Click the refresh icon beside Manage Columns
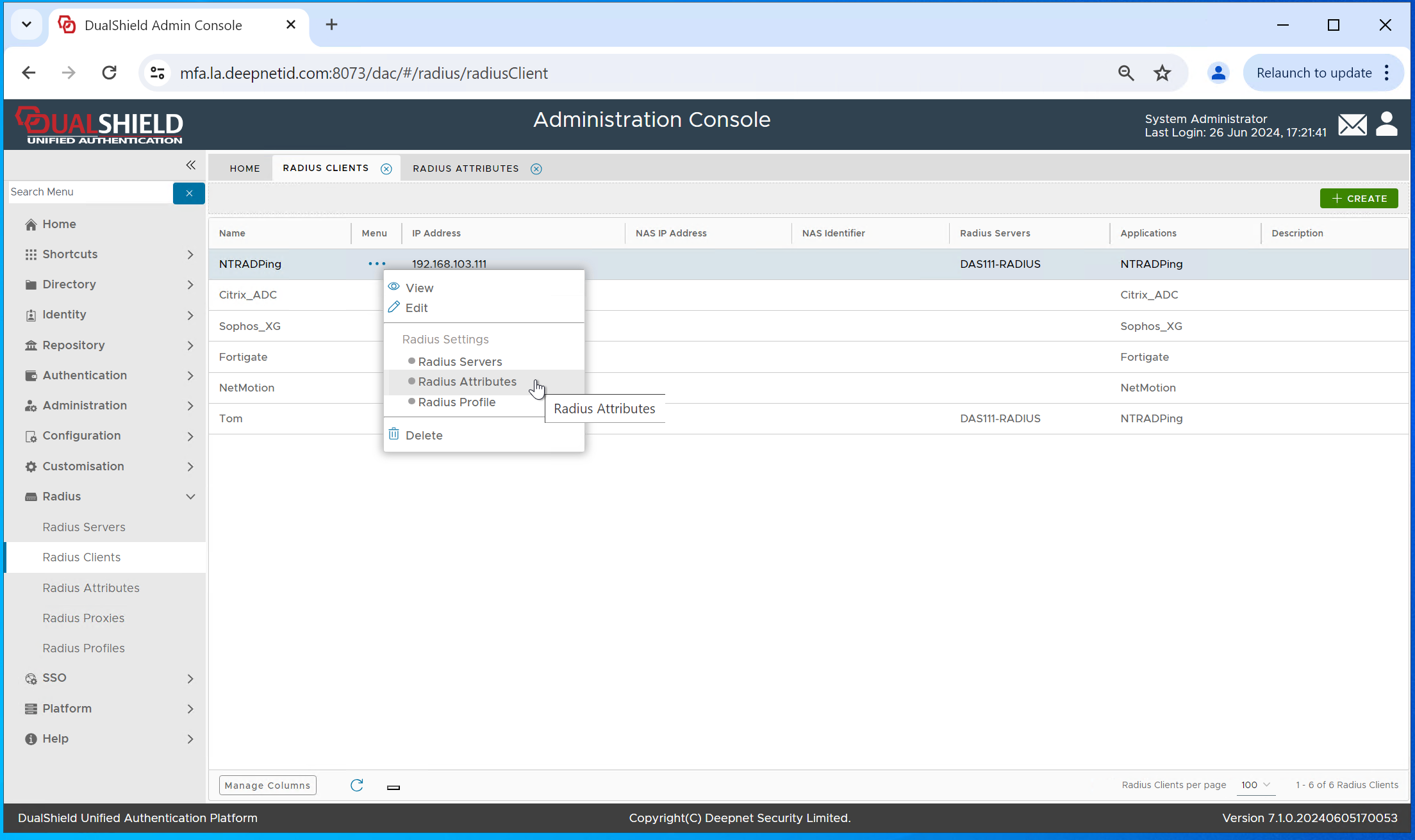Viewport: 1415px width, 840px height. (x=357, y=785)
